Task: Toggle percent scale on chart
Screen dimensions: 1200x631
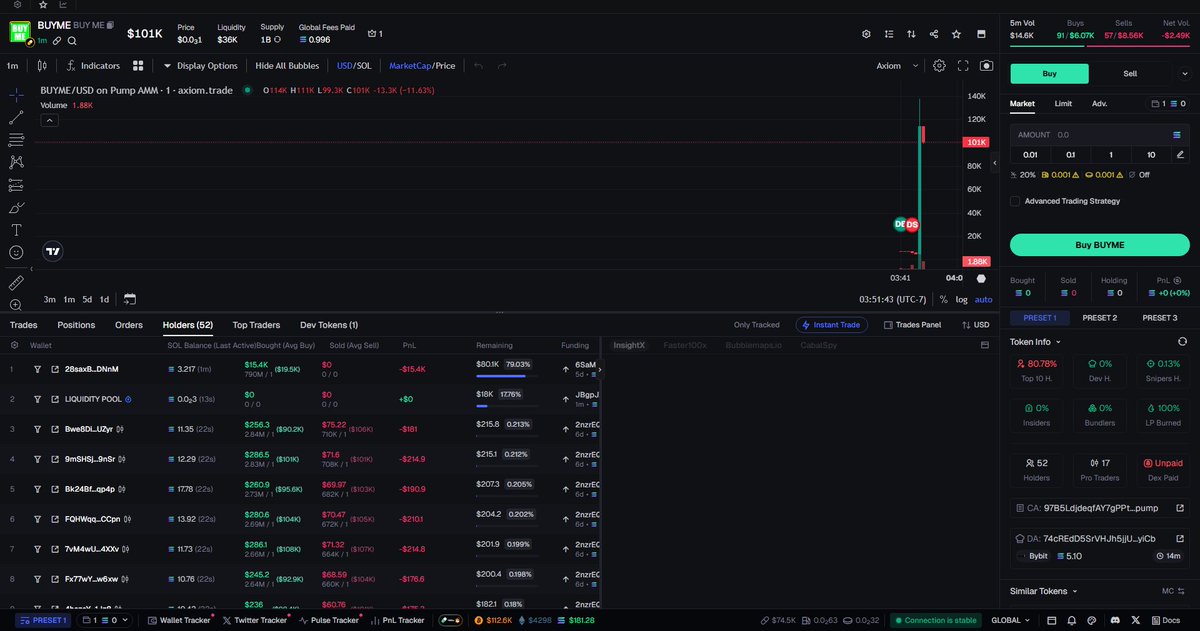Action: click(943, 299)
